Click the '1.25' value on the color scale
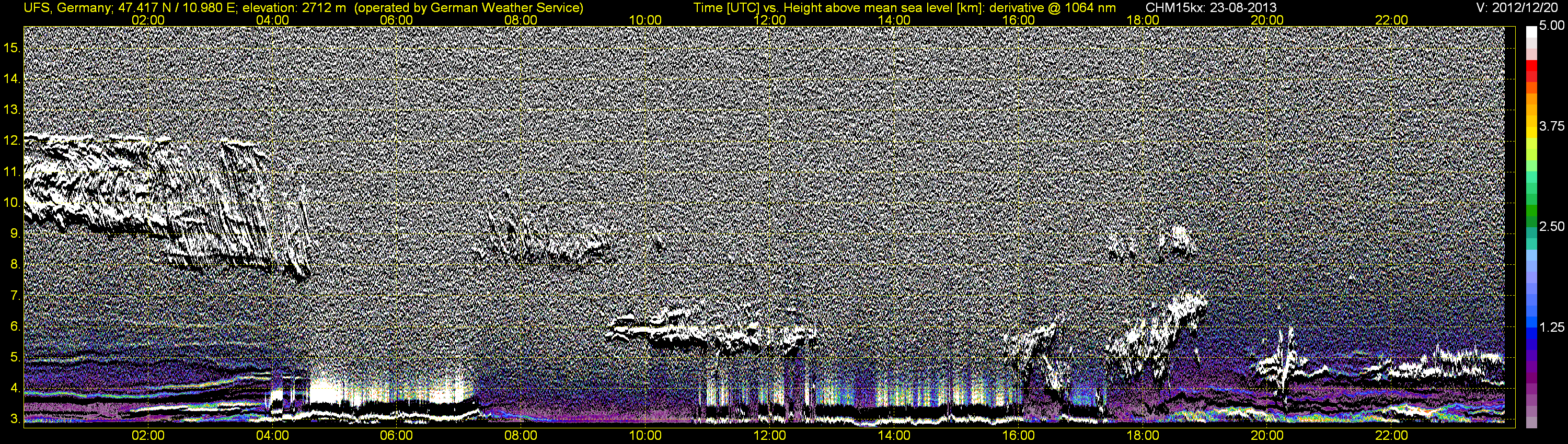 tap(1552, 327)
